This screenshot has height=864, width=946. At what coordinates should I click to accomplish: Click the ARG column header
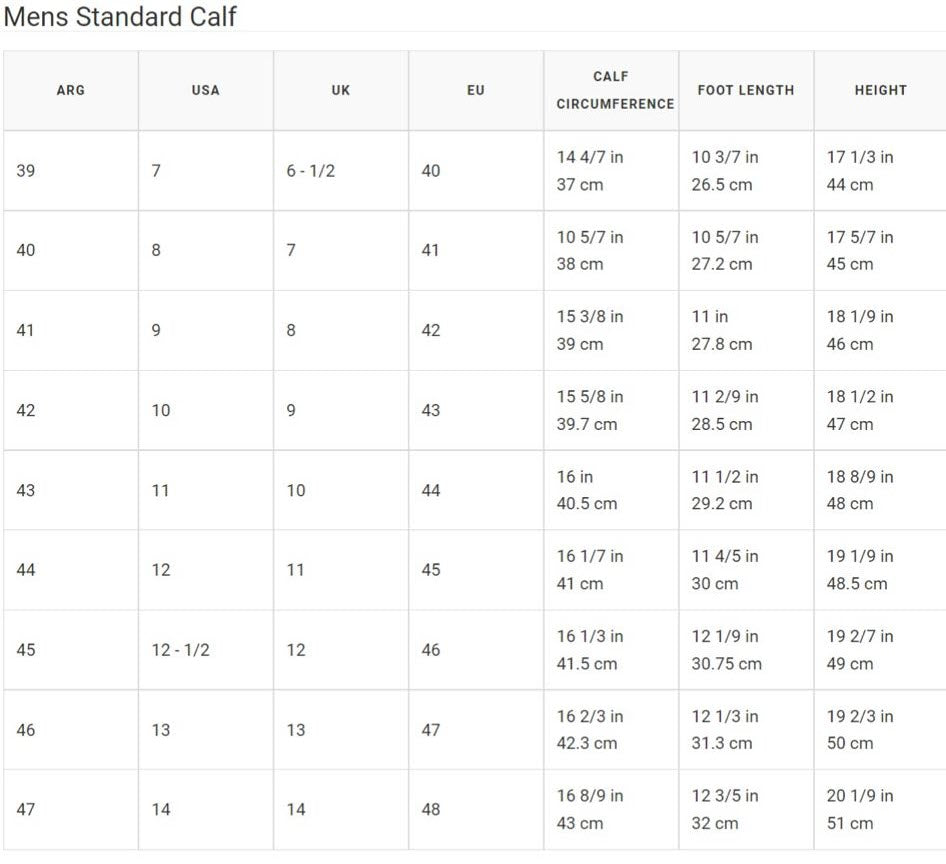tap(71, 90)
